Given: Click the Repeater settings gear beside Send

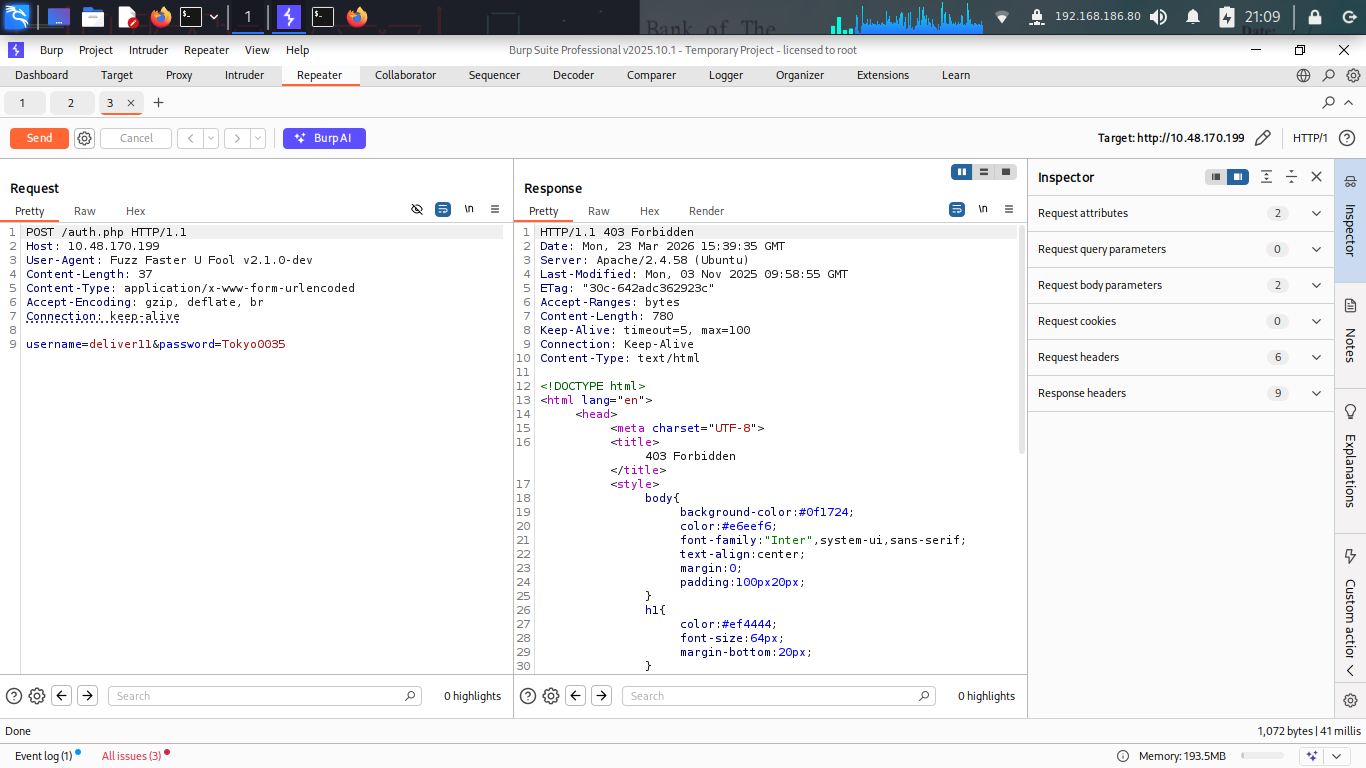Looking at the screenshot, I should pos(85,139).
